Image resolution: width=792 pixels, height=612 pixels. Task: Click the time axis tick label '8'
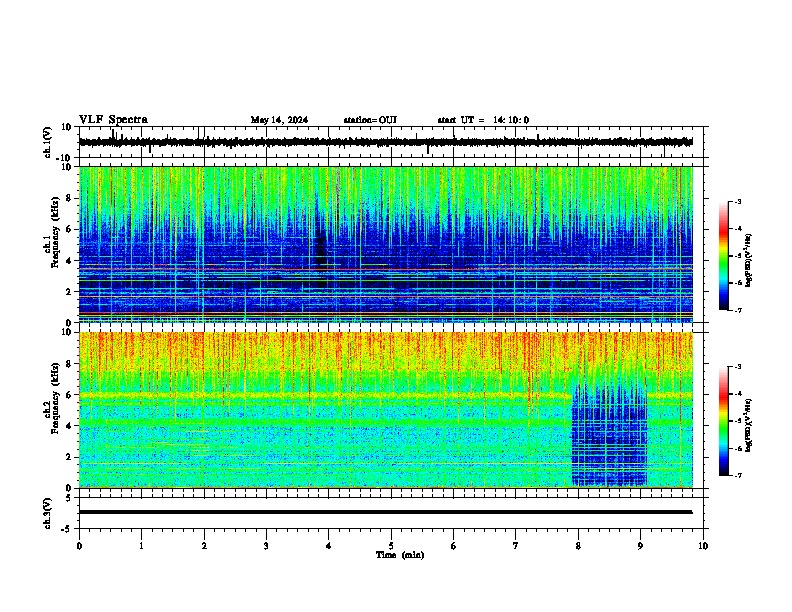(578, 546)
